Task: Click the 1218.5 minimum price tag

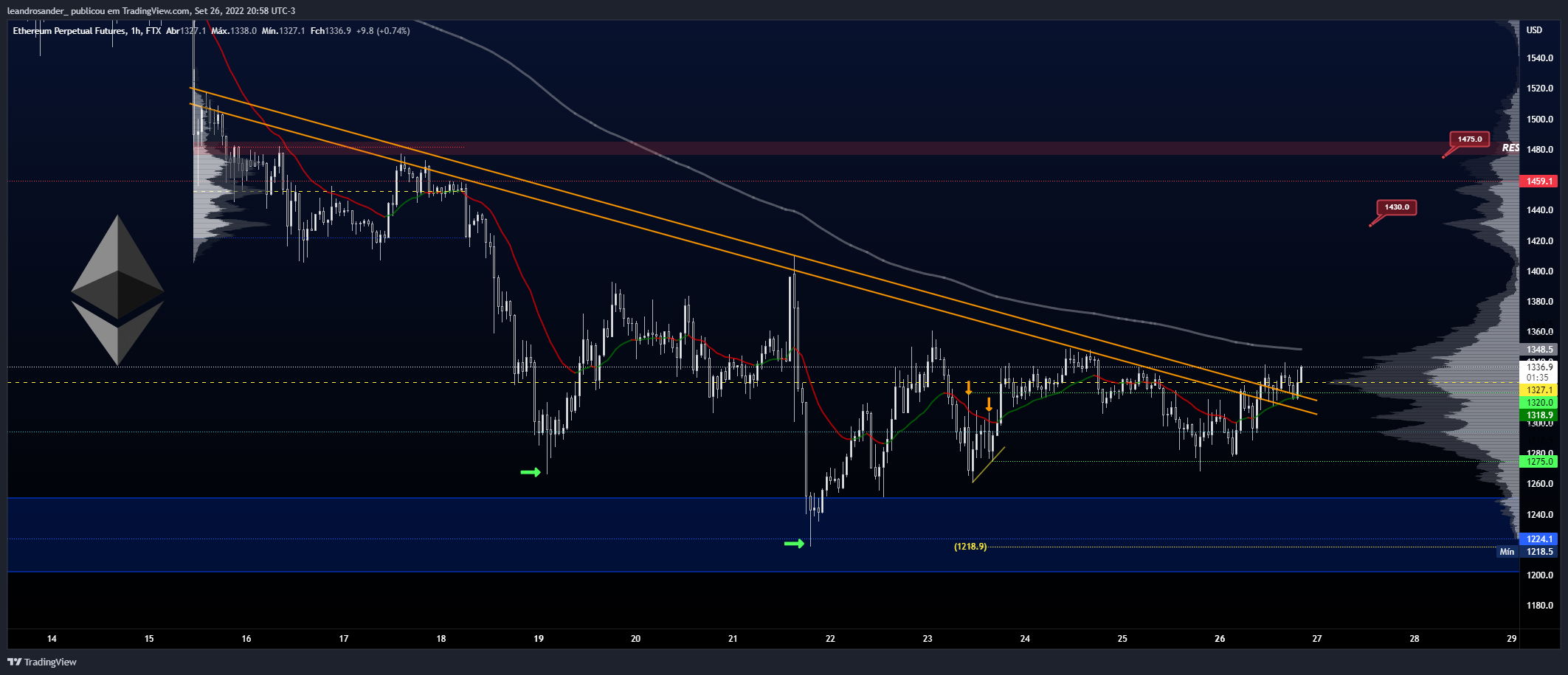Action: click(x=1539, y=552)
